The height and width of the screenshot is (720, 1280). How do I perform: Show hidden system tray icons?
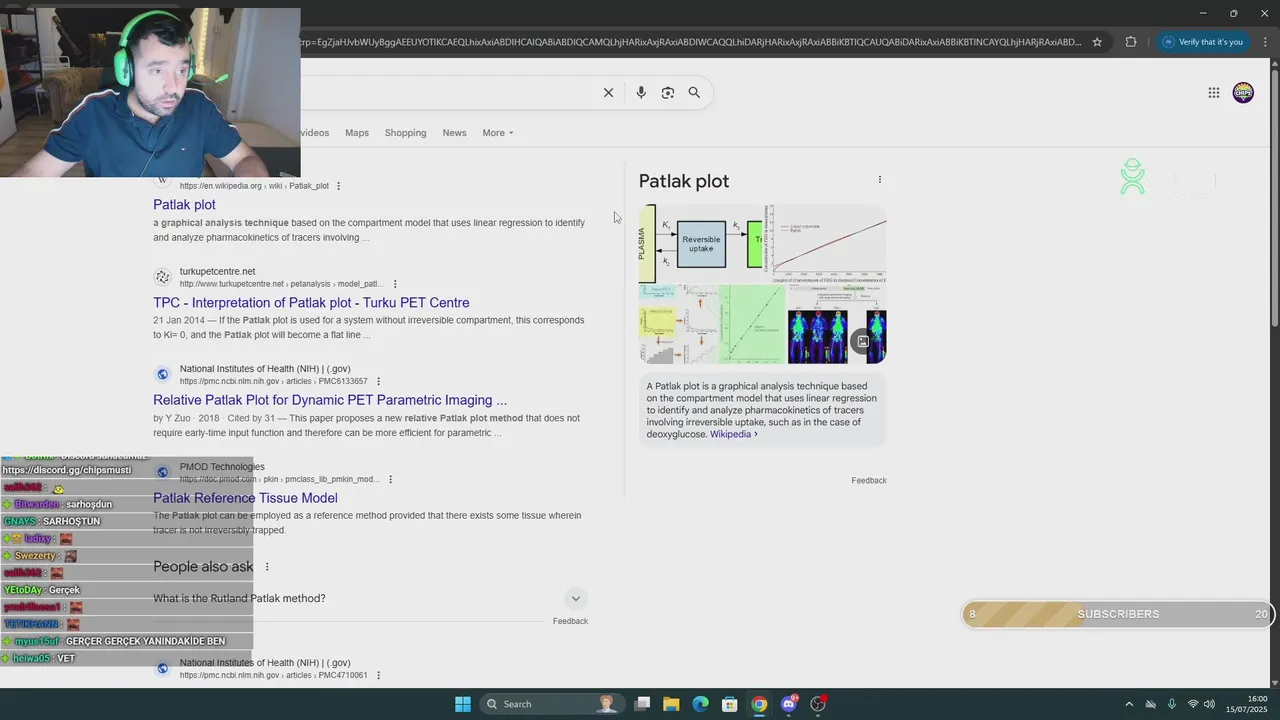(x=1129, y=704)
